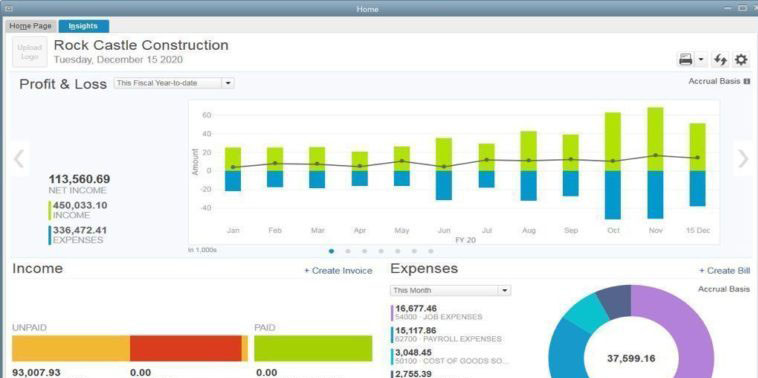The width and height of the screenshot is (758, 378).
Task: Click the Accrual Basis info icon
Action: tap(747, 82)
